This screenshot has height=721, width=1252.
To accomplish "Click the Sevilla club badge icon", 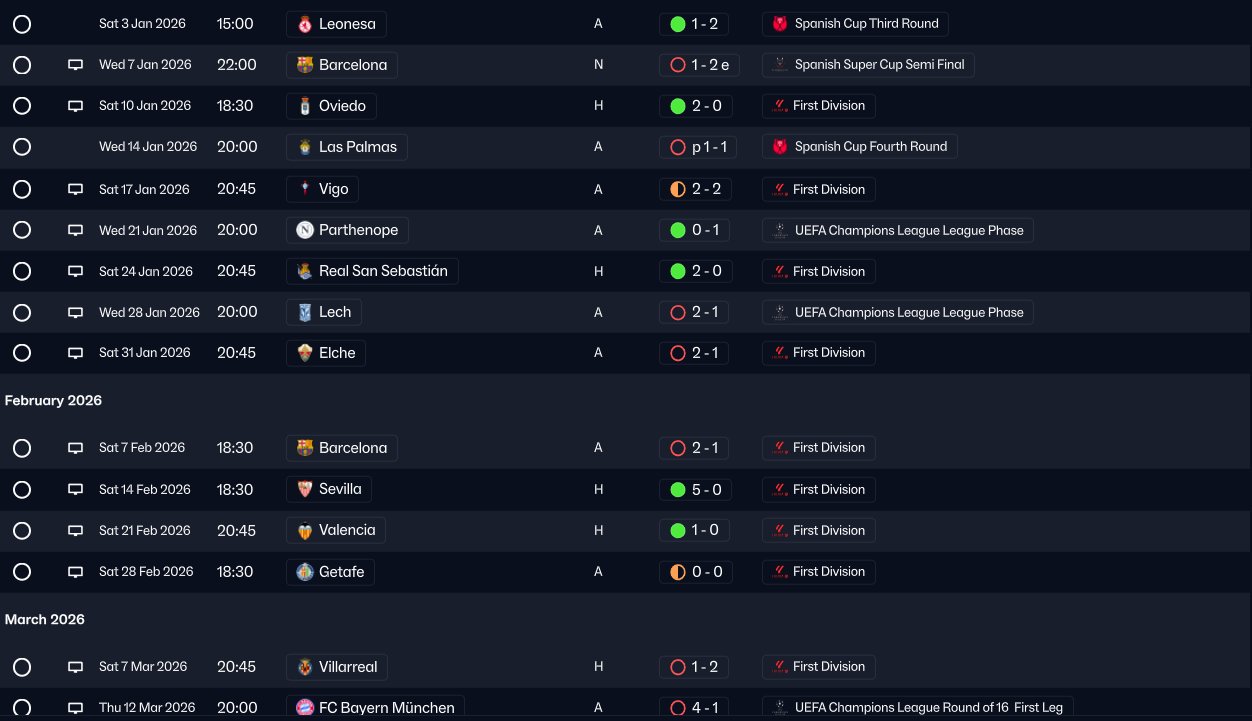I will tap(305, 489).
